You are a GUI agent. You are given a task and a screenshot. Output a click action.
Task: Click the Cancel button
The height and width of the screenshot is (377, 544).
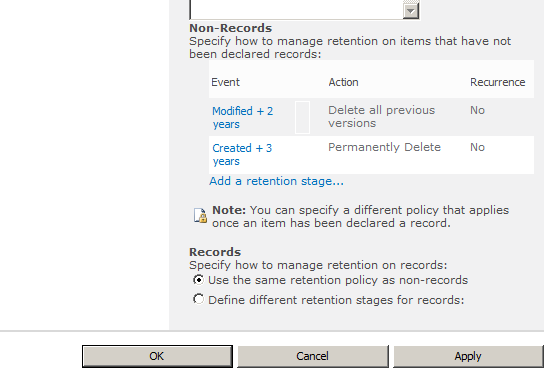pos(313,356)
